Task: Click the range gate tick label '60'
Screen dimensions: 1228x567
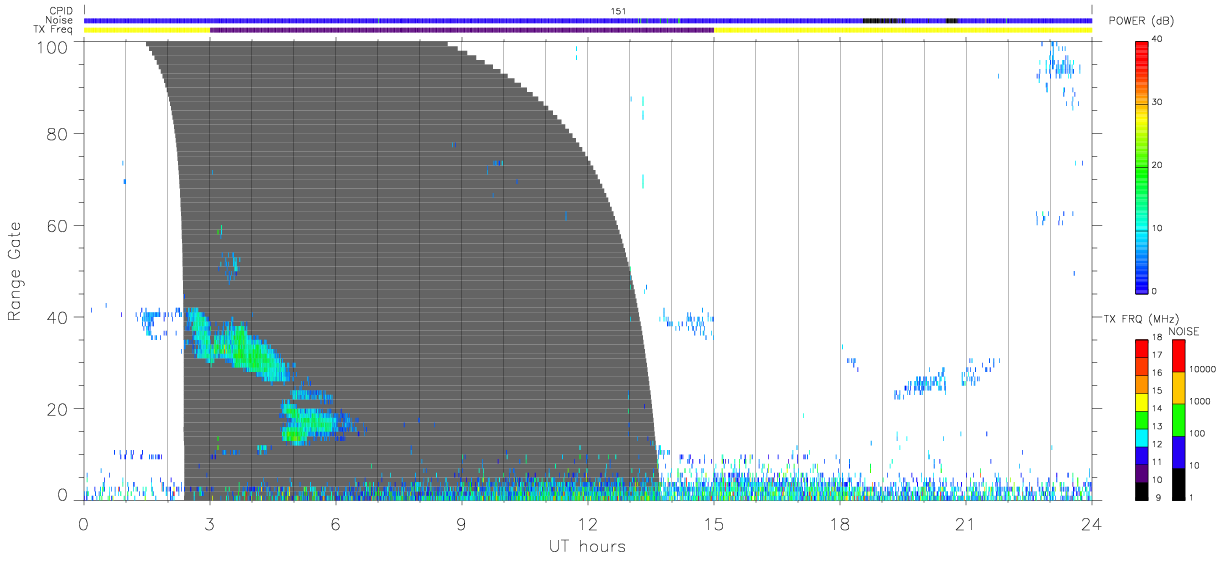Action: pyautogui.click(x=58, y=226)
